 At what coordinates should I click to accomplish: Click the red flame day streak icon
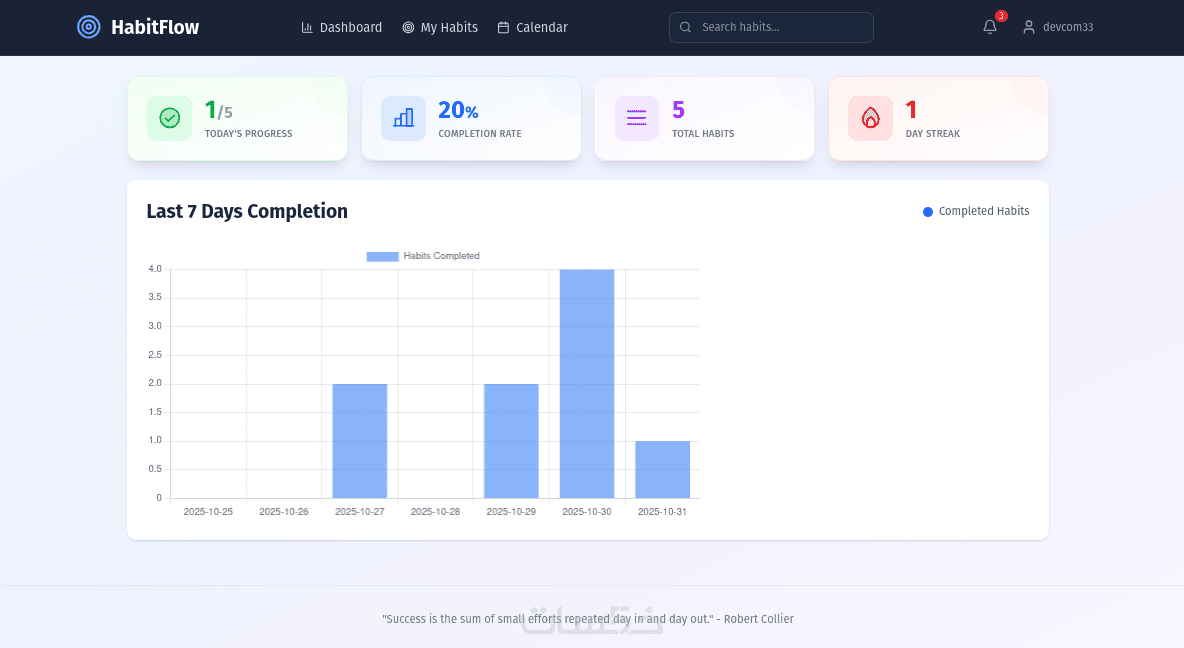pyautogui.click(x=871, y=118)
